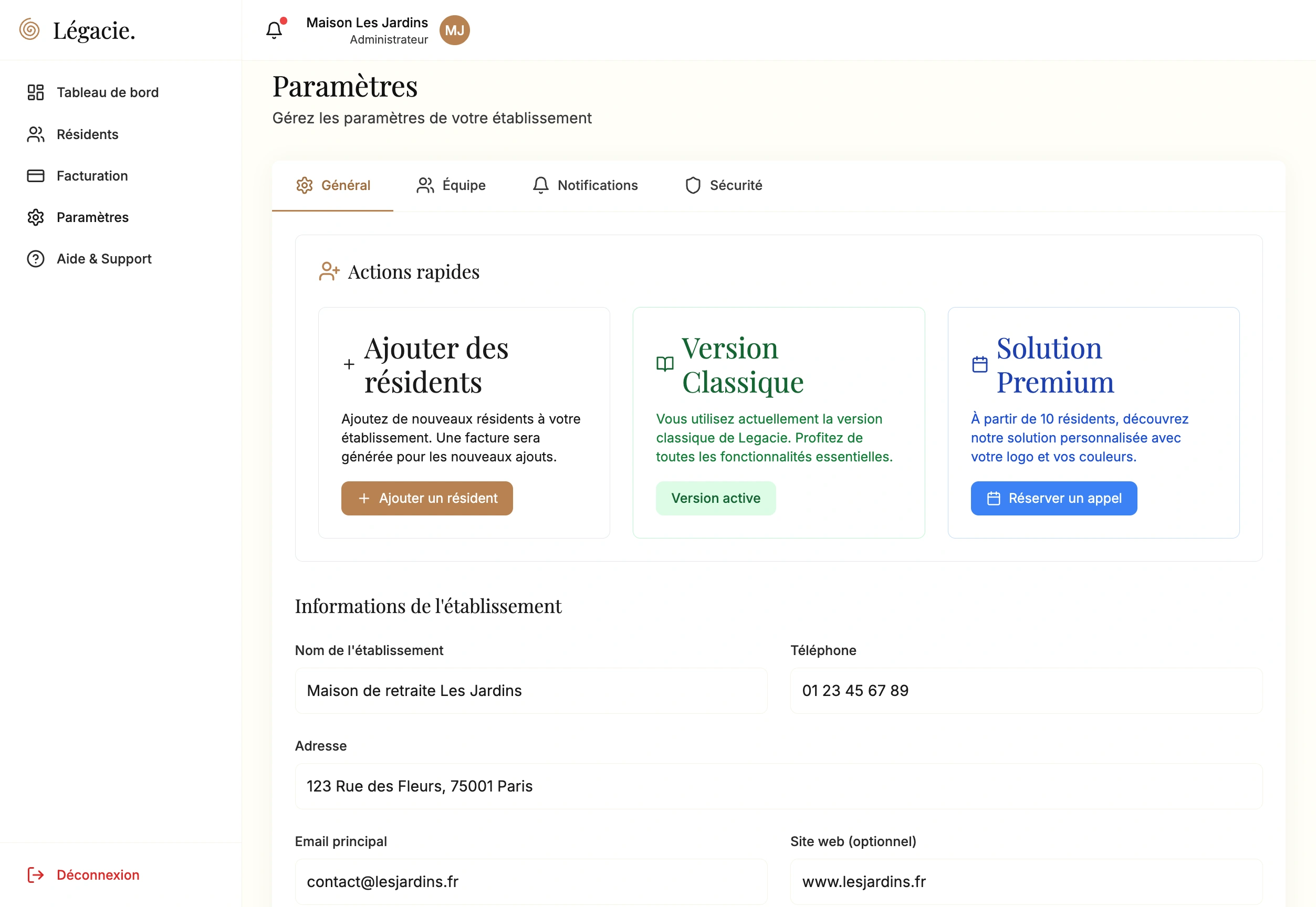Click the Version active badge
Screen dimensions: 1316x907
click(x=715, y=499)
